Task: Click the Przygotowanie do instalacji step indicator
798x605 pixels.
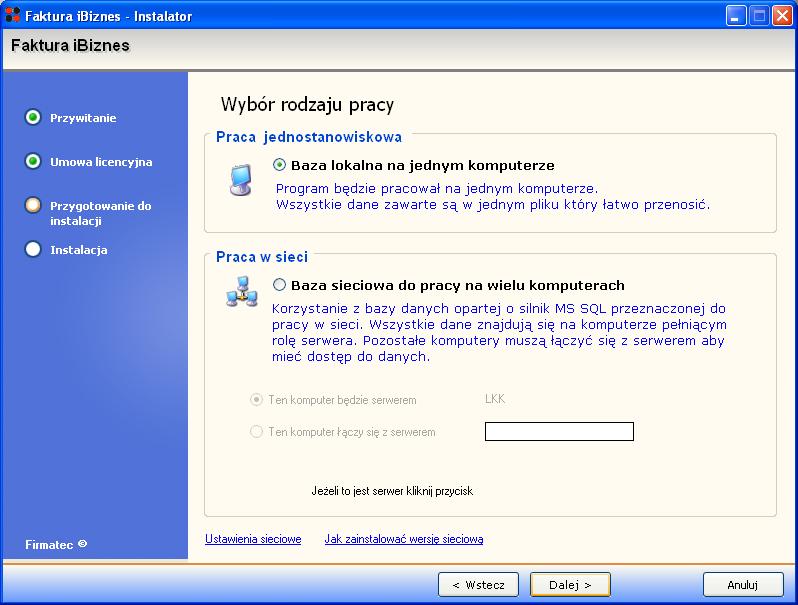Action: pos(33,205)
